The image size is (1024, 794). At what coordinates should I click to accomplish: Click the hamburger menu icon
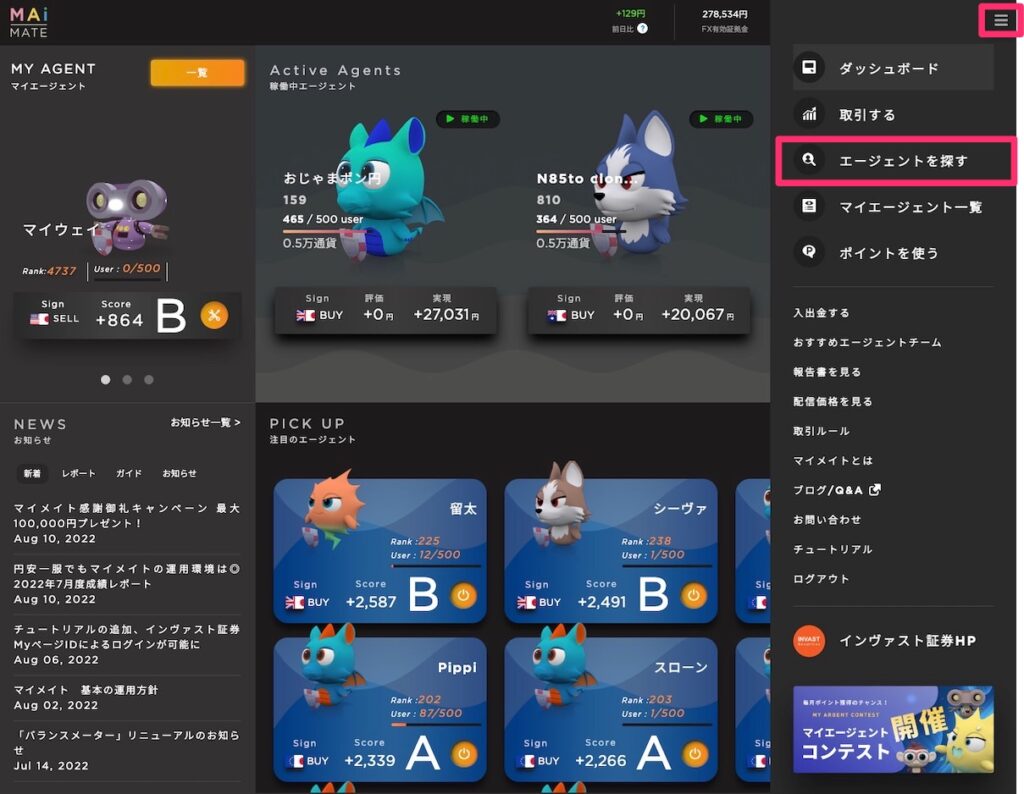tap(1001, 20)
